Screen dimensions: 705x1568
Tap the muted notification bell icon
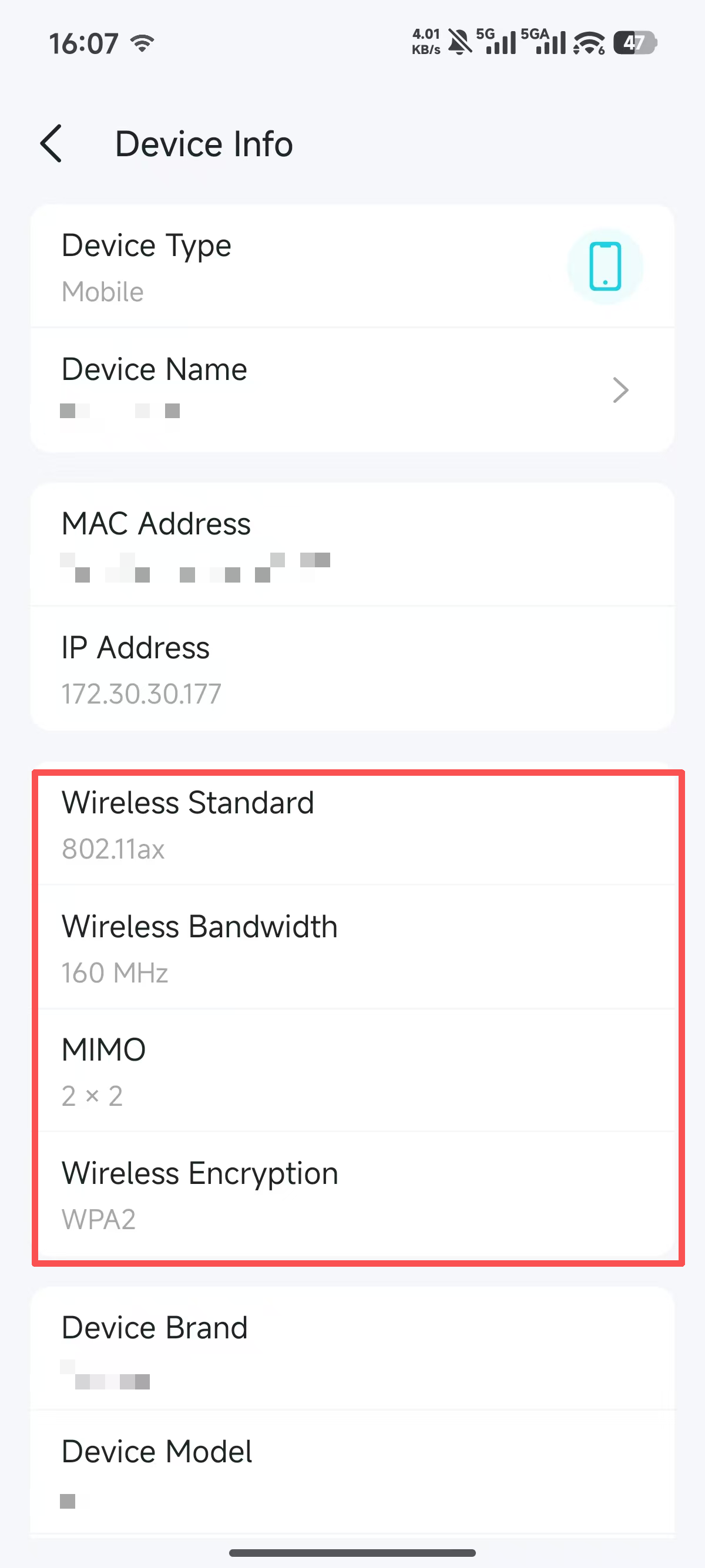click(460, 42)
